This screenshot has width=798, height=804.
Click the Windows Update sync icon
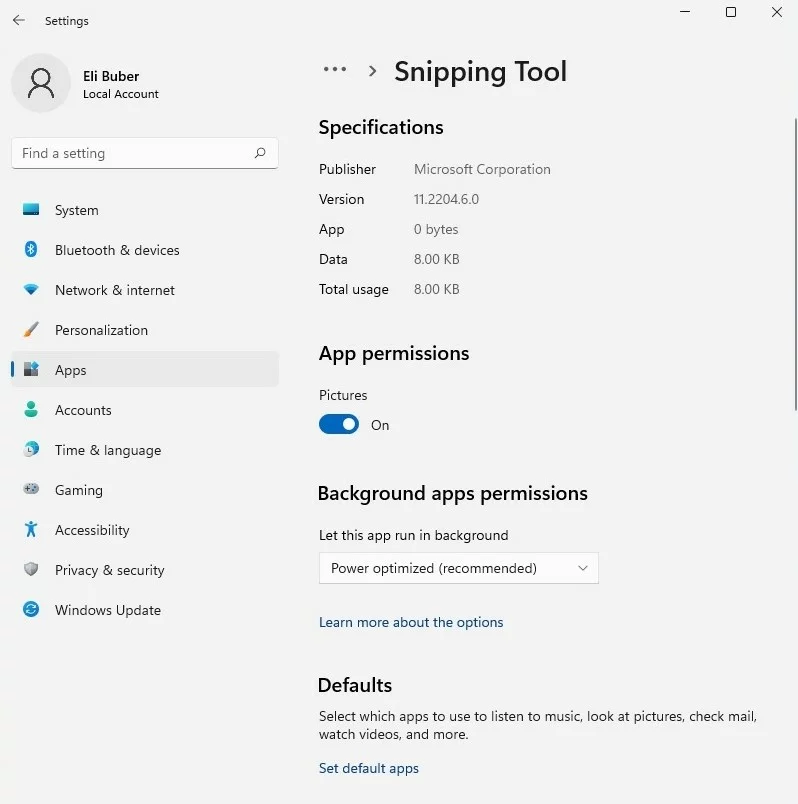(31, 609)
